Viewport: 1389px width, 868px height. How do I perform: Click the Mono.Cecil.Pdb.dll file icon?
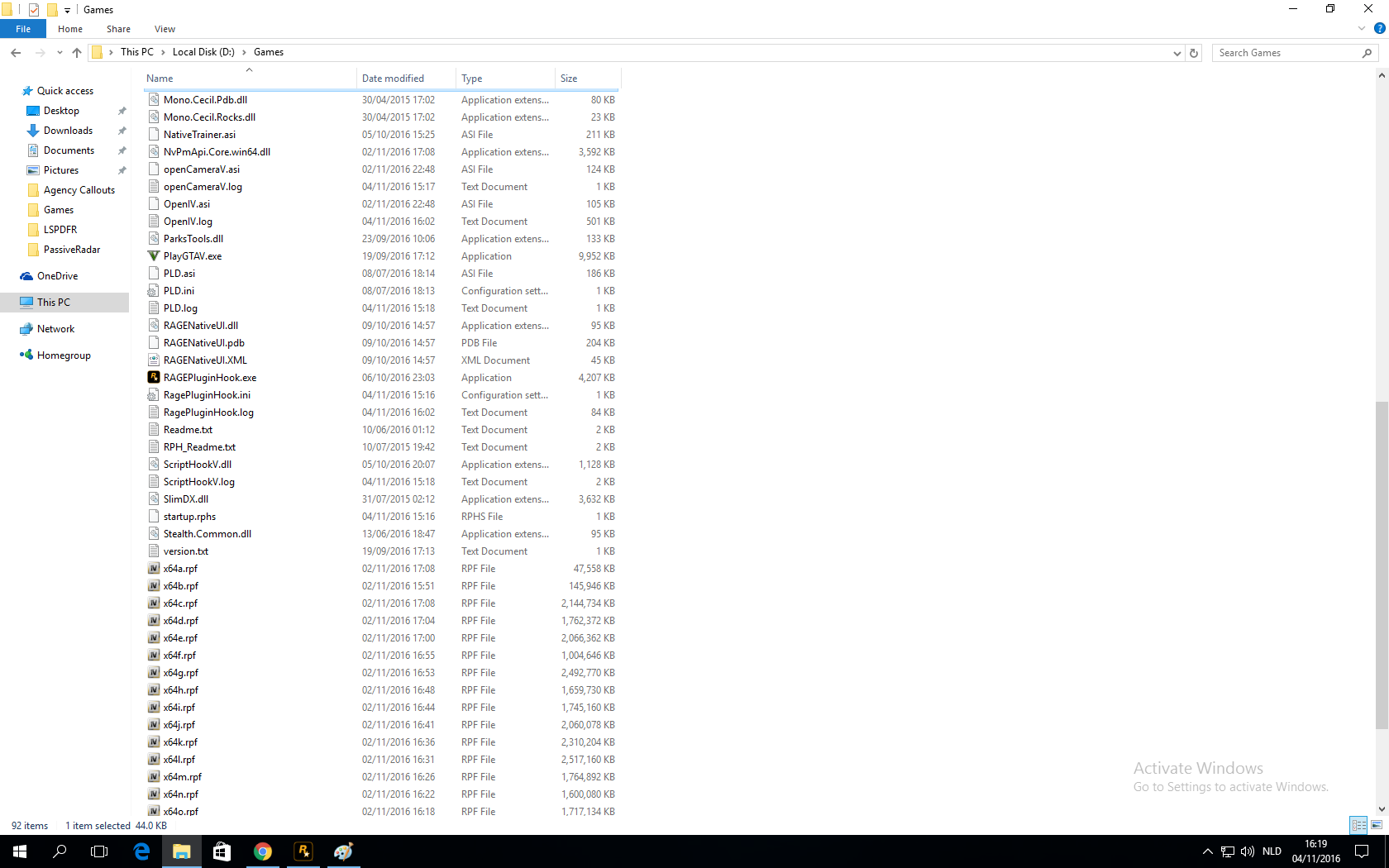pos(153,100)
